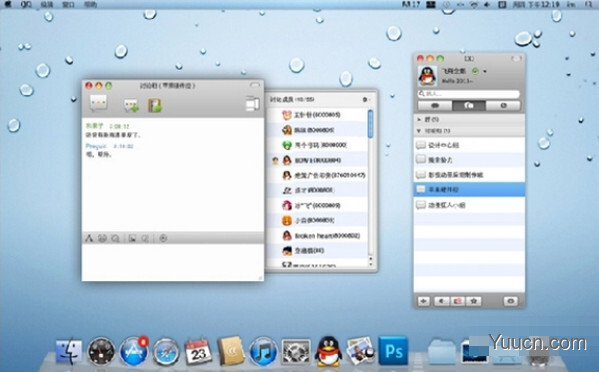Expand the collapsed '群' group section
This screenshot has height=372, width=599.
pos(419,120)
